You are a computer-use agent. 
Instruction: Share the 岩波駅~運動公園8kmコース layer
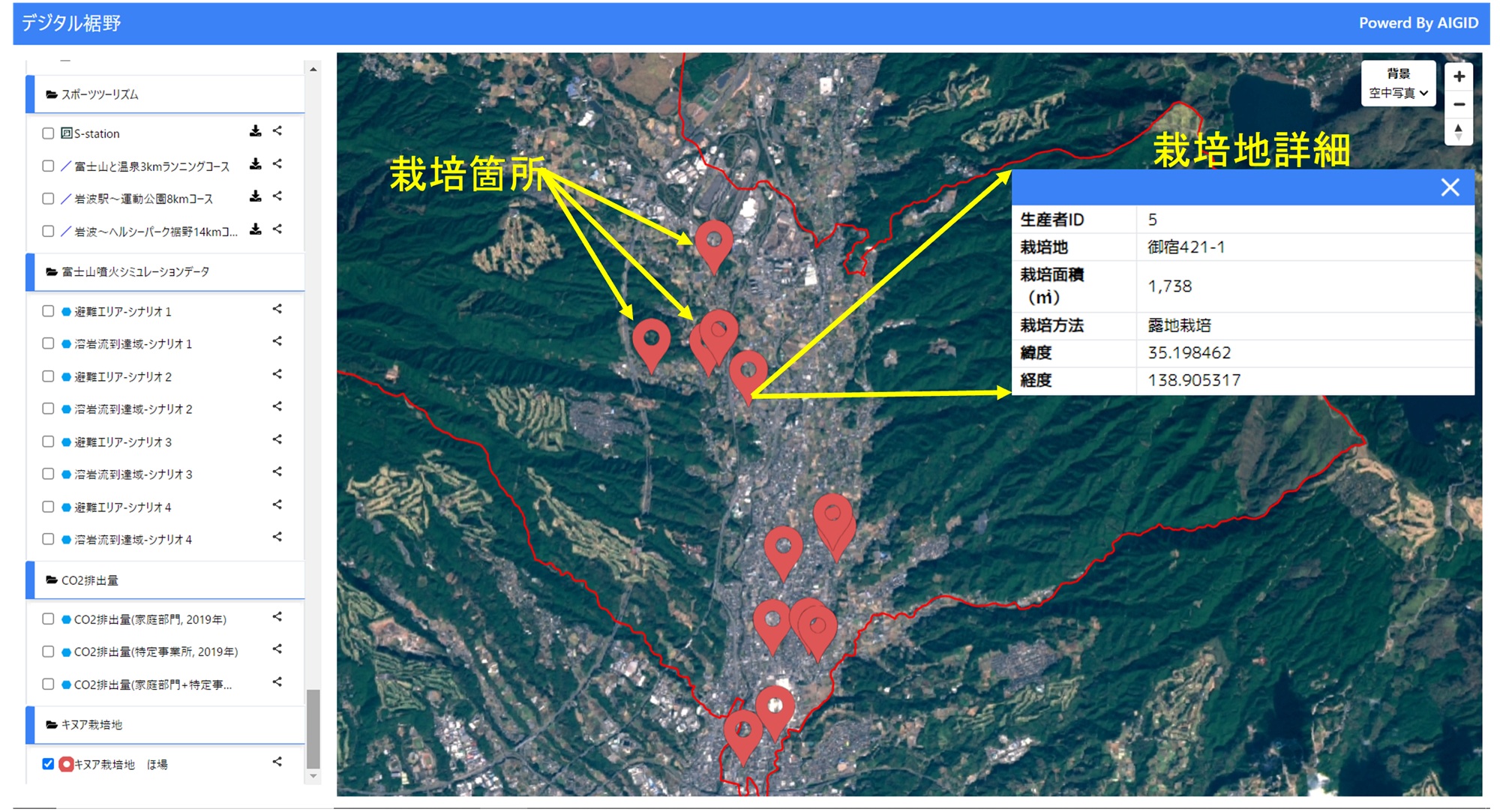[277, 196]
